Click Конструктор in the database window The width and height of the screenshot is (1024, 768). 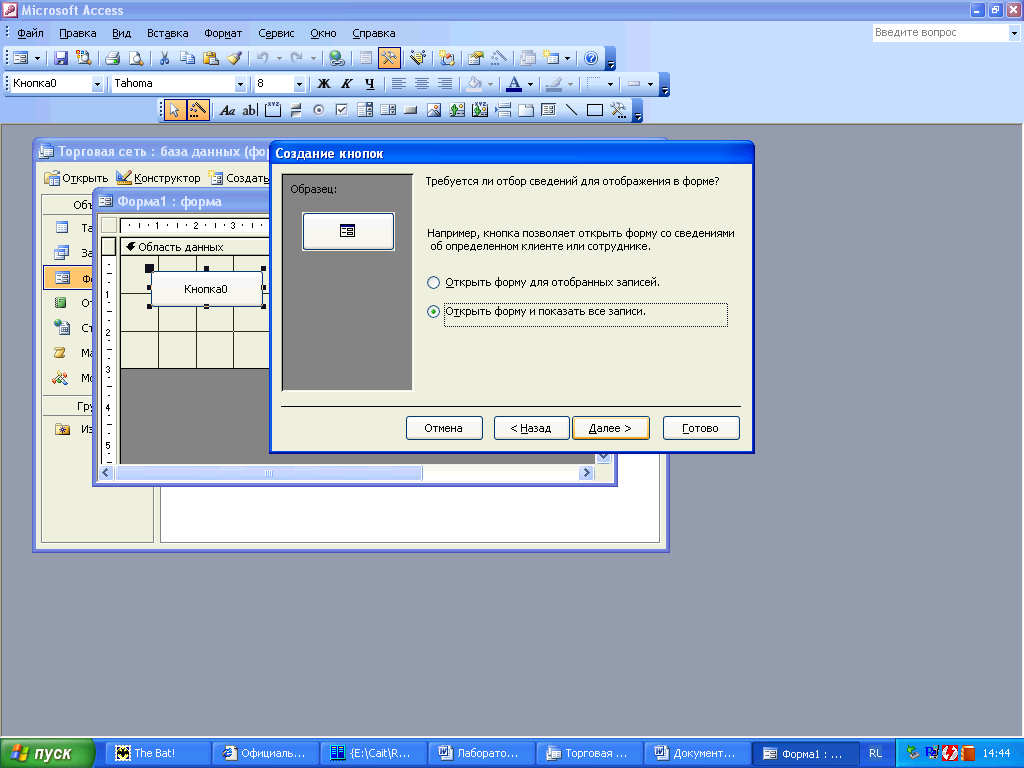pos(158,178)
